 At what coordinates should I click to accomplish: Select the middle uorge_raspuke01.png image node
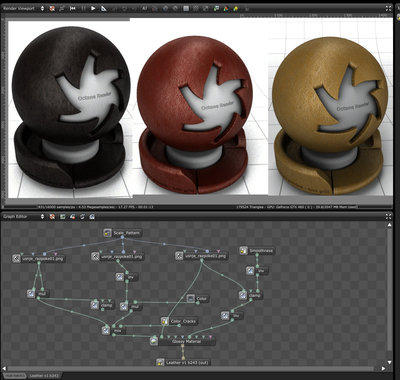coord(118,256)
